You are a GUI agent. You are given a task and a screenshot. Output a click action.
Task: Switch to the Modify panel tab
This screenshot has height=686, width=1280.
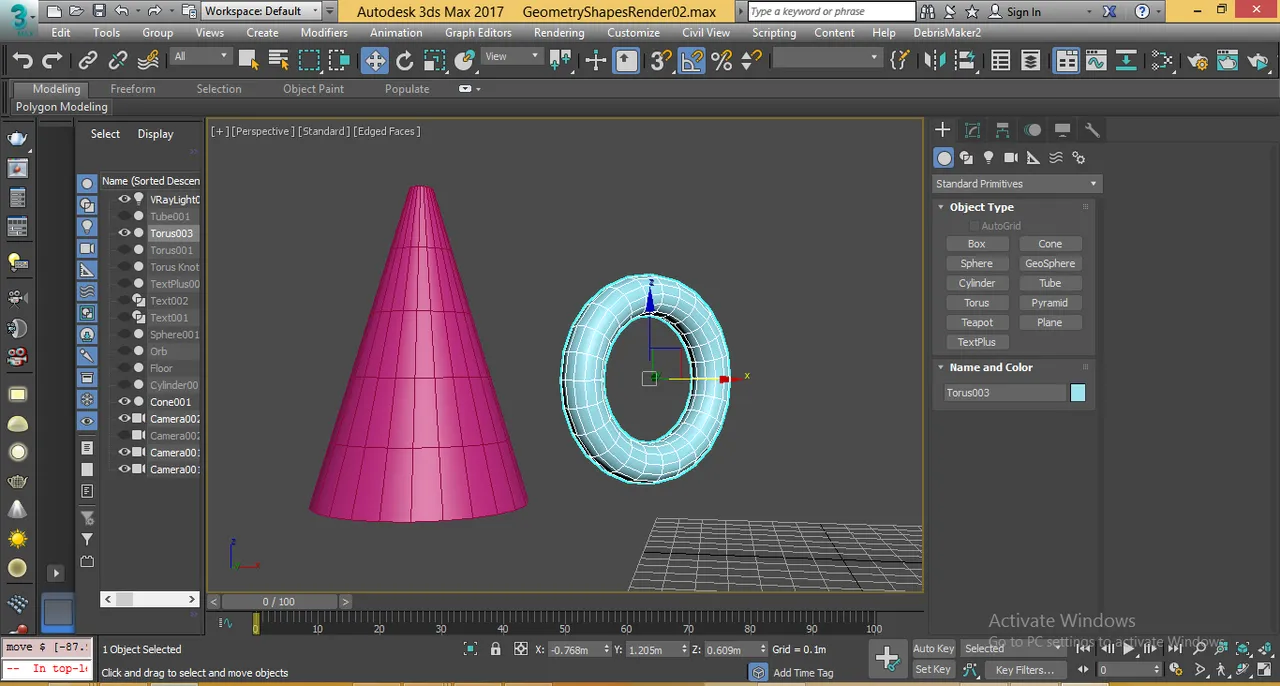pos(972,130)
